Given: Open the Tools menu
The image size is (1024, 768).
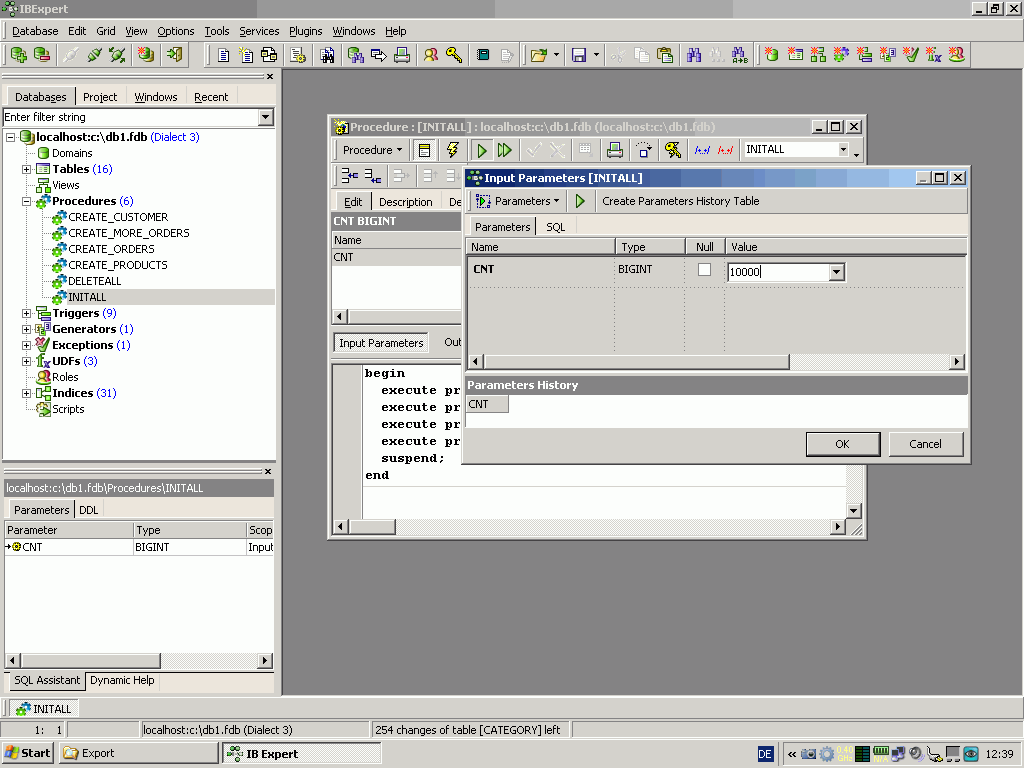Looking at the screenshot, I should pyautogui.click(x=217, y=31).
